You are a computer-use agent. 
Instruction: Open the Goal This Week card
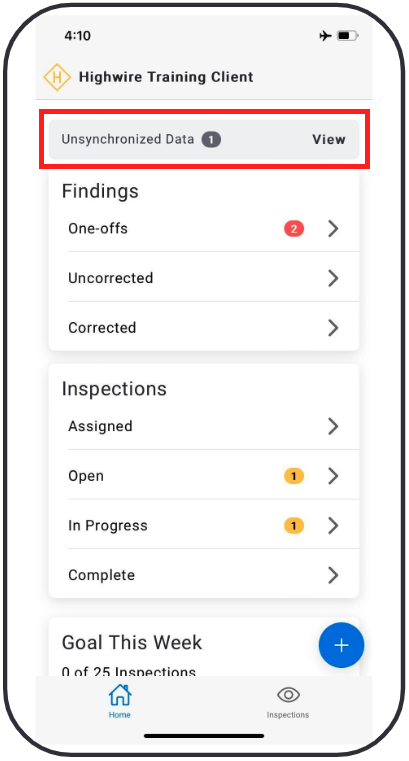(204, 647)
